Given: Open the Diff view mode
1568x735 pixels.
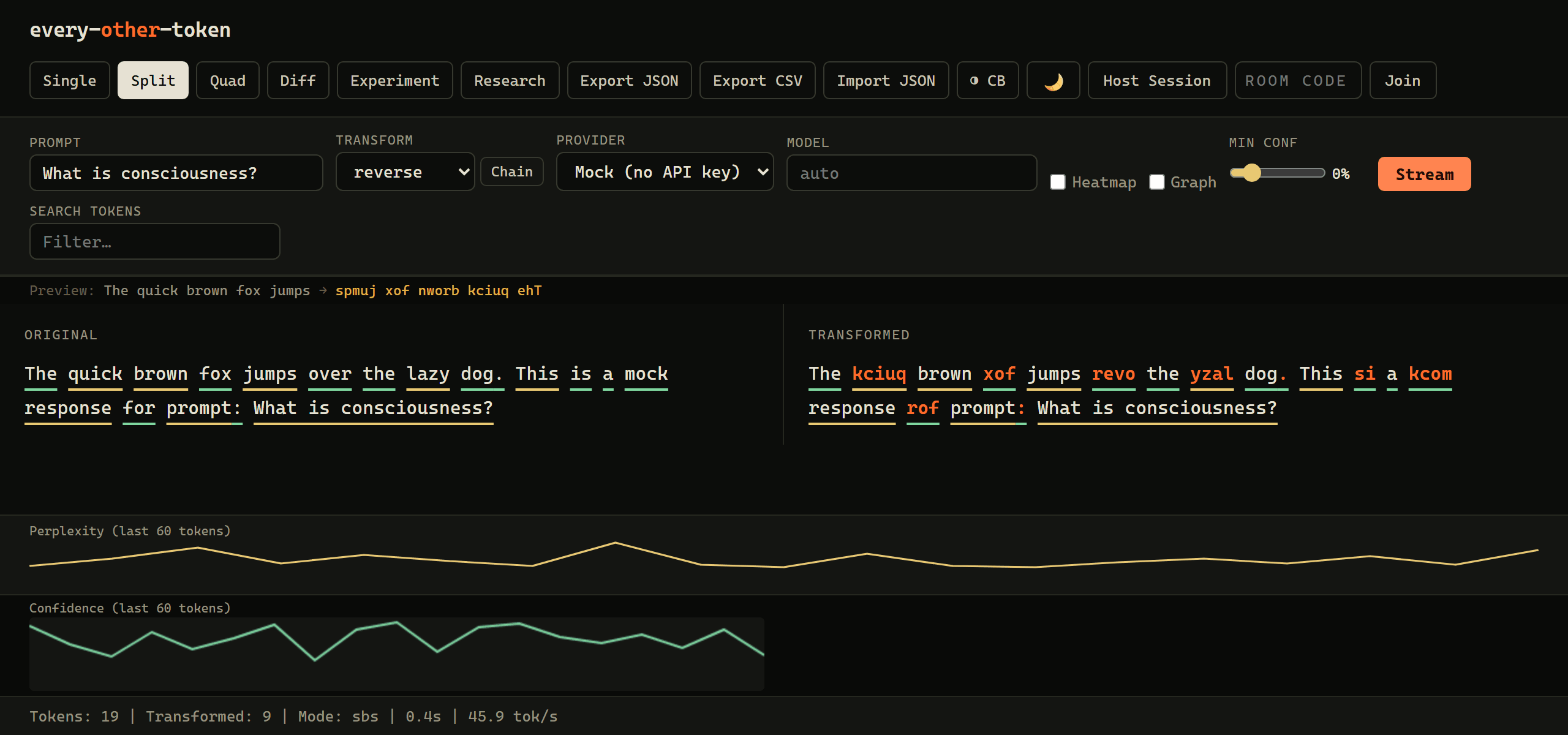Looking at the screenshot, I should point(298,80).
